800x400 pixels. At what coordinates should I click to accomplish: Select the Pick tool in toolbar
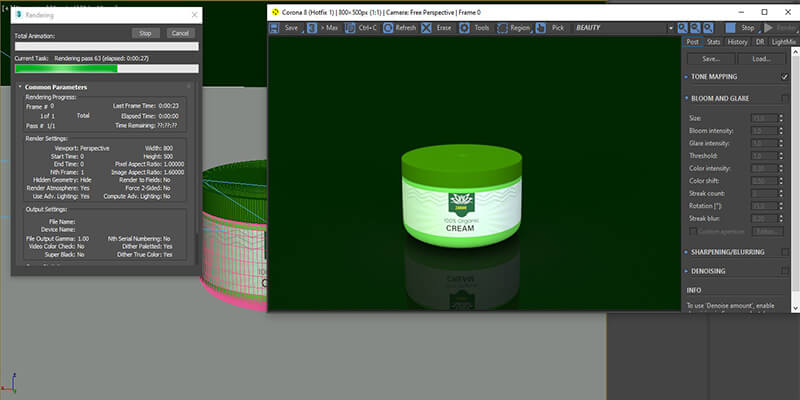(x=551, y=28)
